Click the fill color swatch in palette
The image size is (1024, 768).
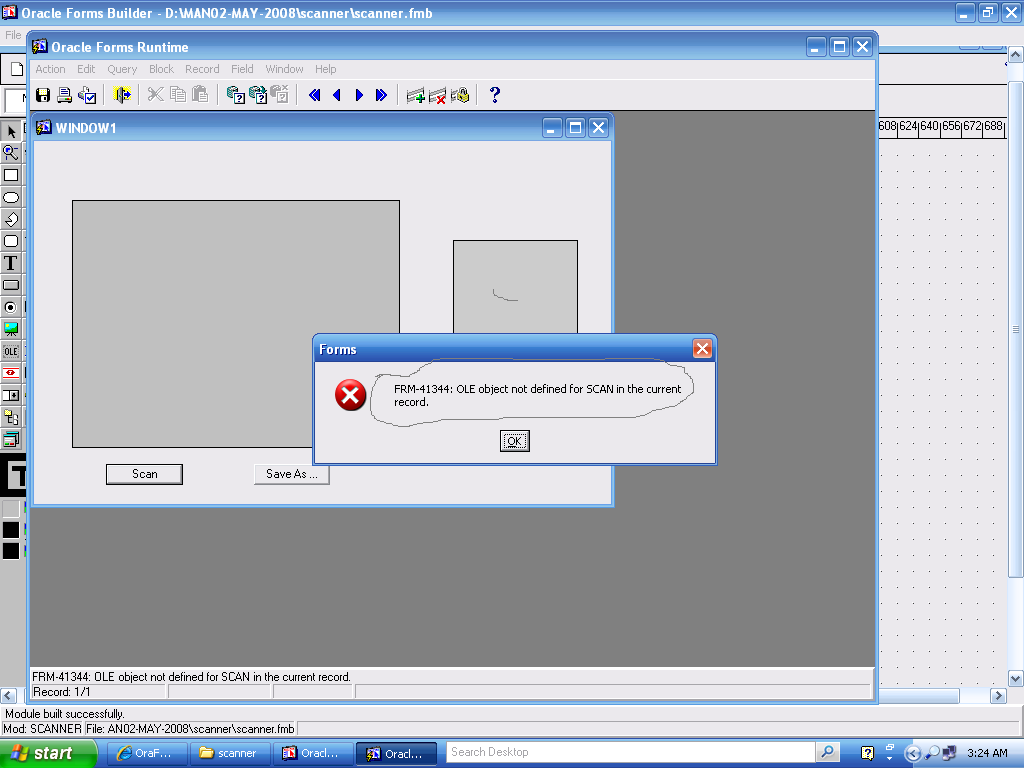click(11, 509)
